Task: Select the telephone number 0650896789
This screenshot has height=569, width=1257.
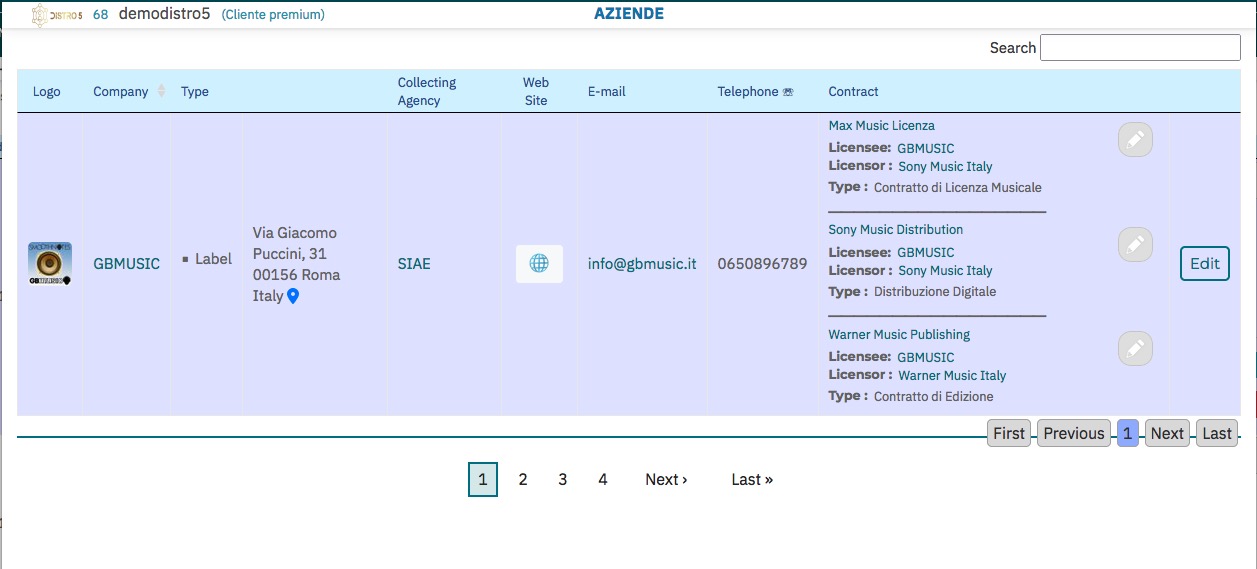Action: (762, 264)
